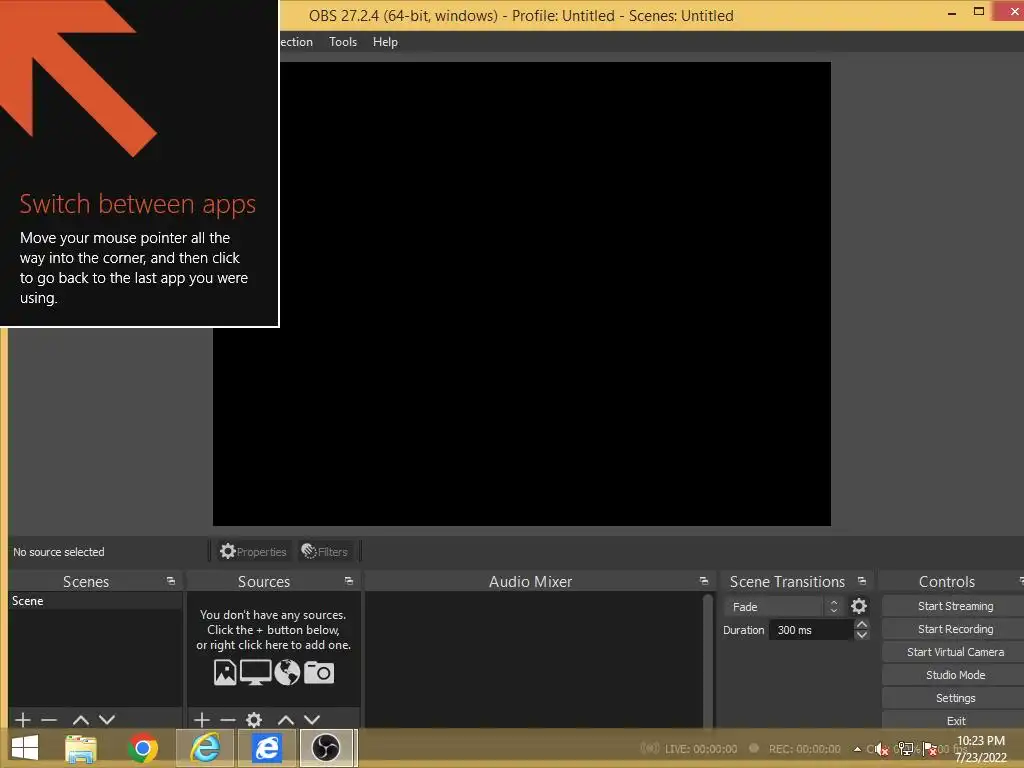Open the Tools menu
1024x768 pixels.
(343, 42)
